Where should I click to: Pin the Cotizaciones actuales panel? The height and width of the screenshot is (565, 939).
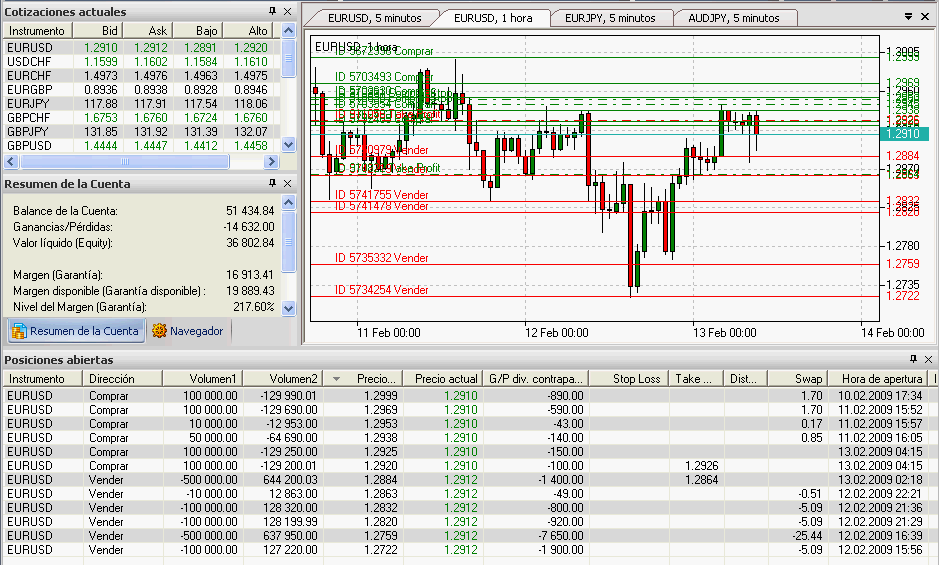272,11
